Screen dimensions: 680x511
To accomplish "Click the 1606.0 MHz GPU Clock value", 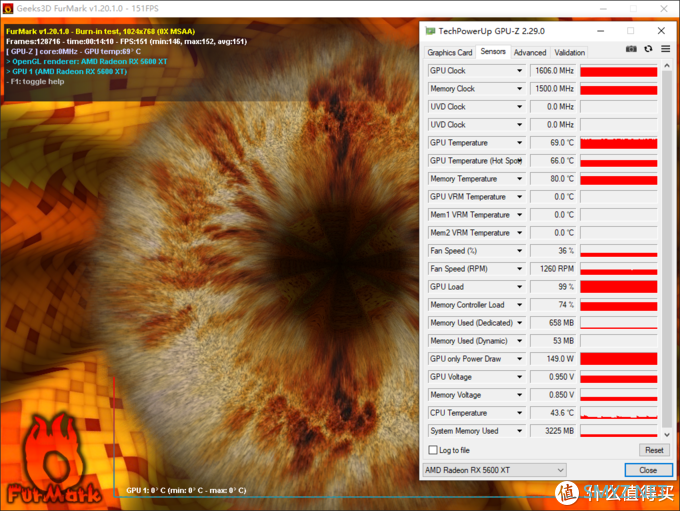I will pos(553,71).
